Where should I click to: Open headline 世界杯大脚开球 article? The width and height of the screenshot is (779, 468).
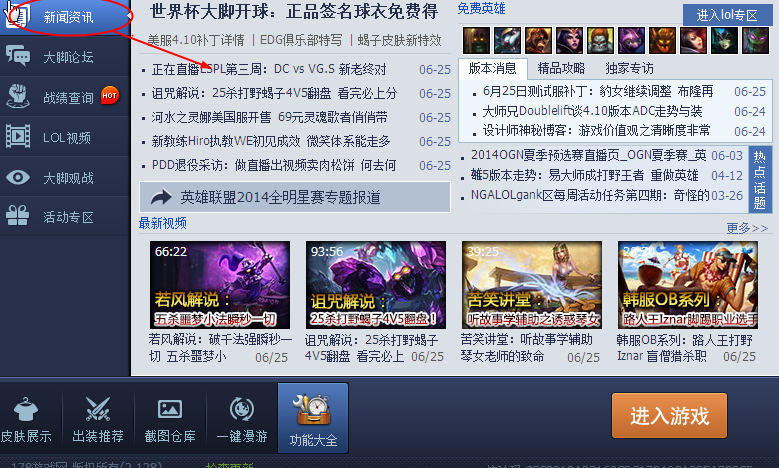click(x=294, y=11)
